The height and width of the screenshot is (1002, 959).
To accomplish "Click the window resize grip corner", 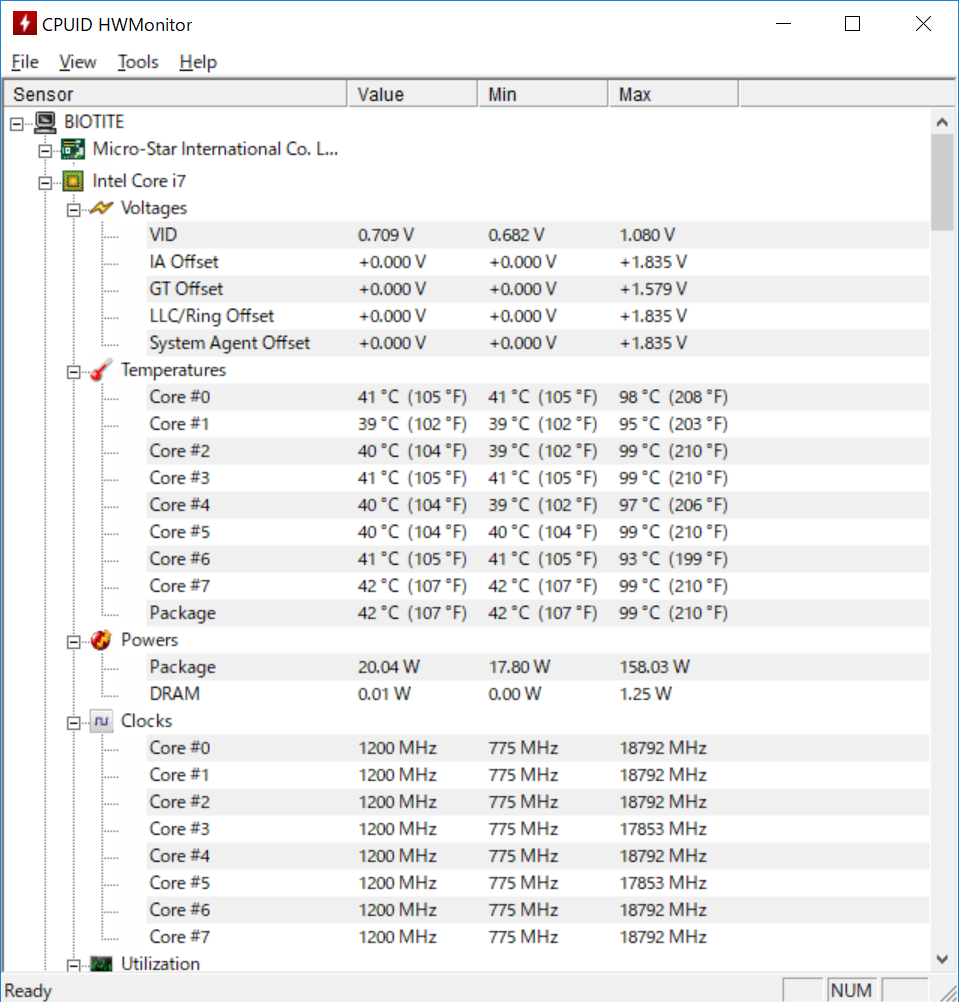I will [947, 992].
